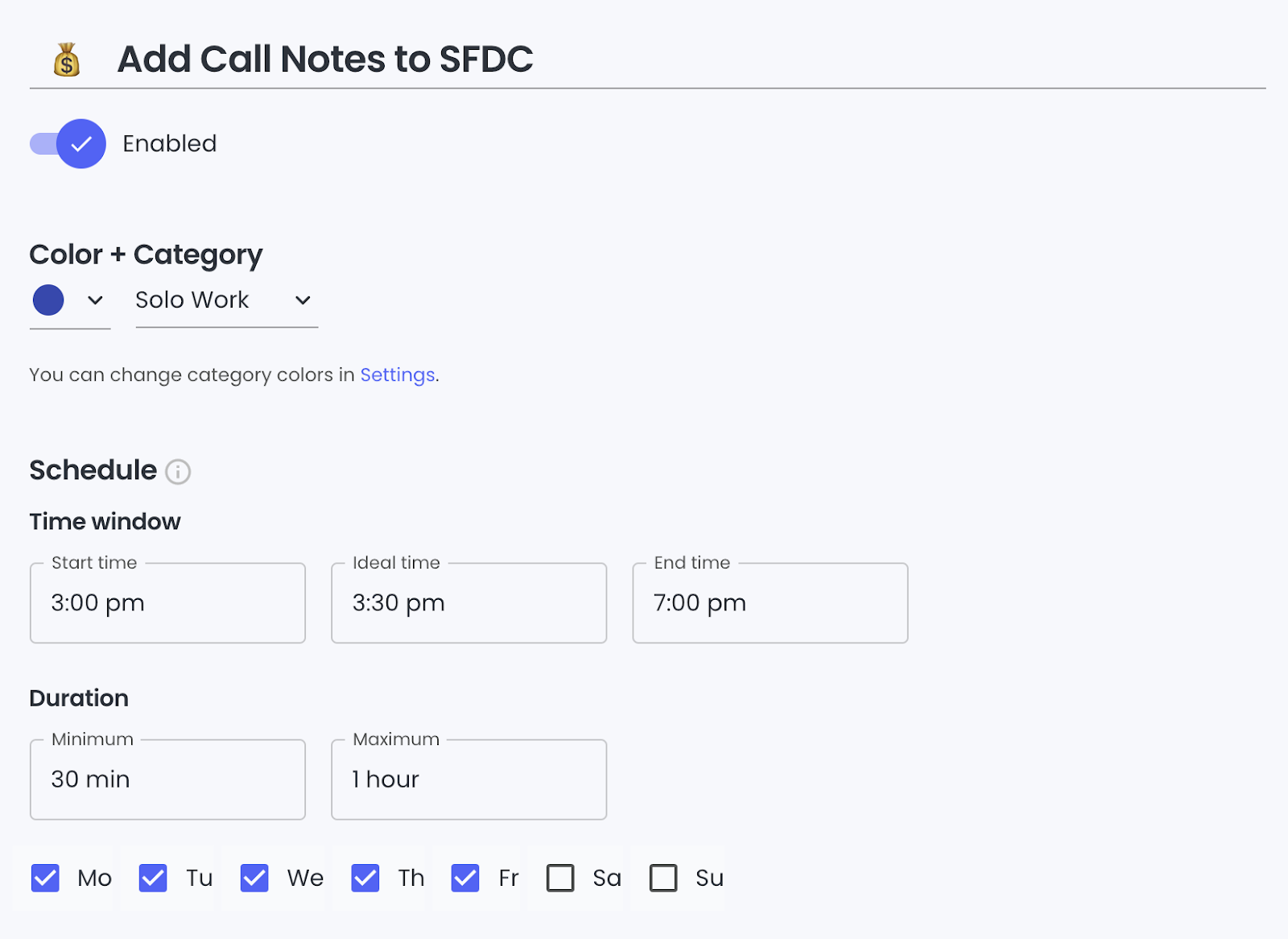Uncheck the Friday checkbox
1288x939 pixels.
tap(465, 878)
